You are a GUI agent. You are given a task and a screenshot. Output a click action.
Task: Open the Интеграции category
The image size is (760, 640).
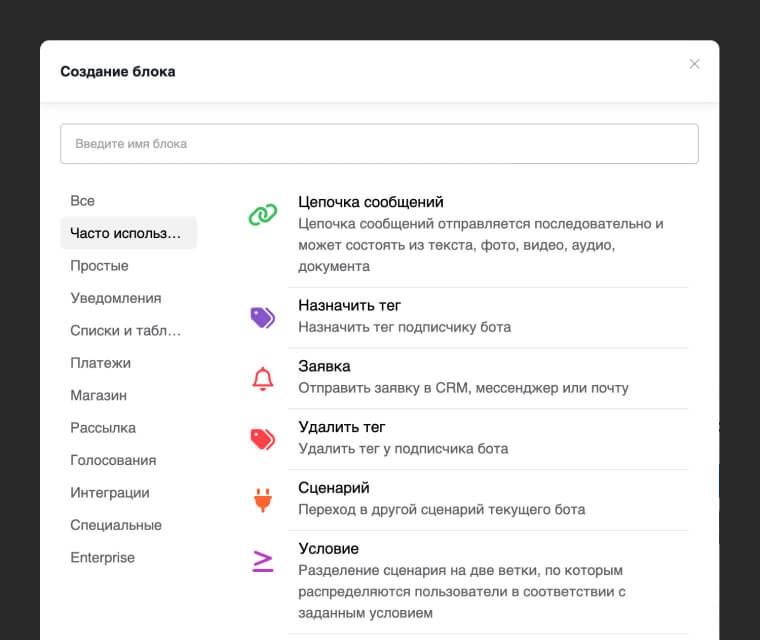(110, 493)
